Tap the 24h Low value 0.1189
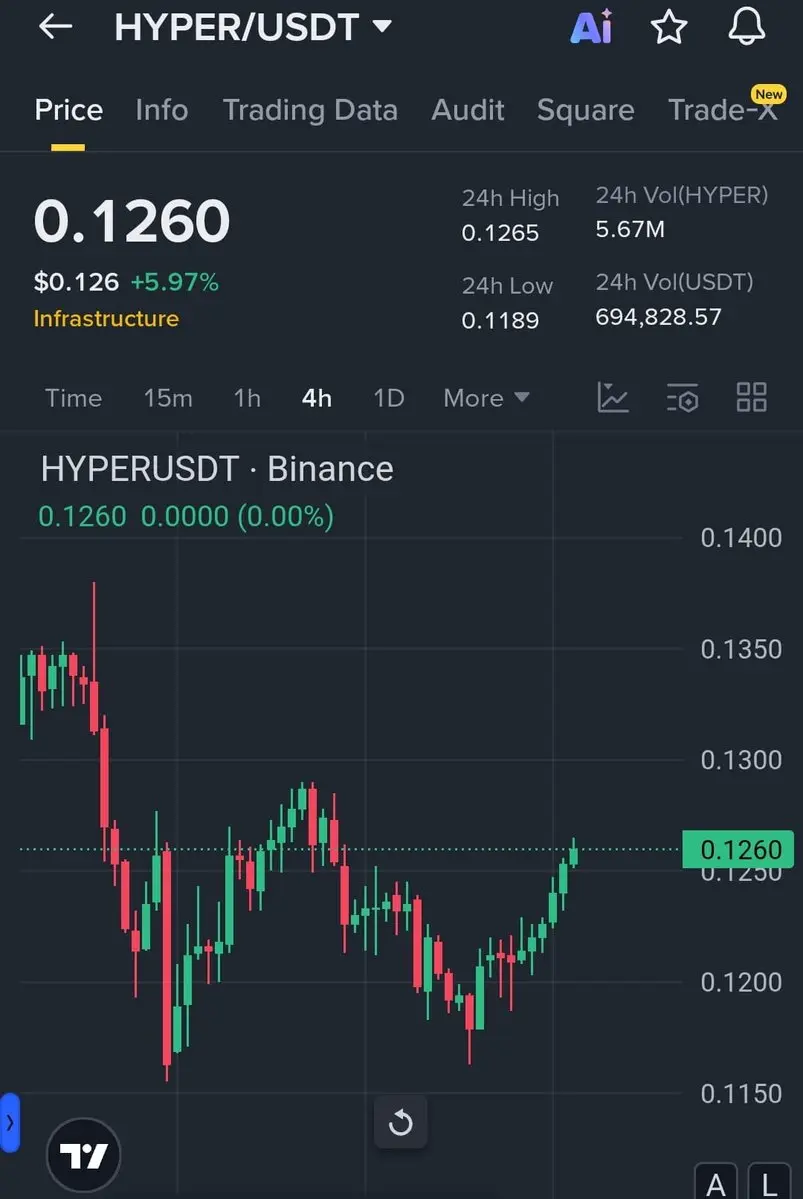The width and height of the screenshot is (803, 1199). coord(500,320)
